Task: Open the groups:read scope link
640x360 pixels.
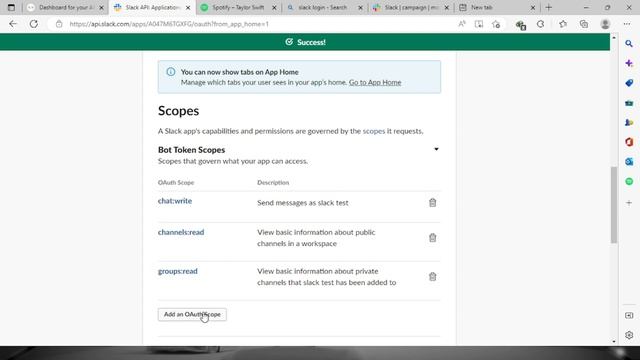Action: (x=178, y=271)
